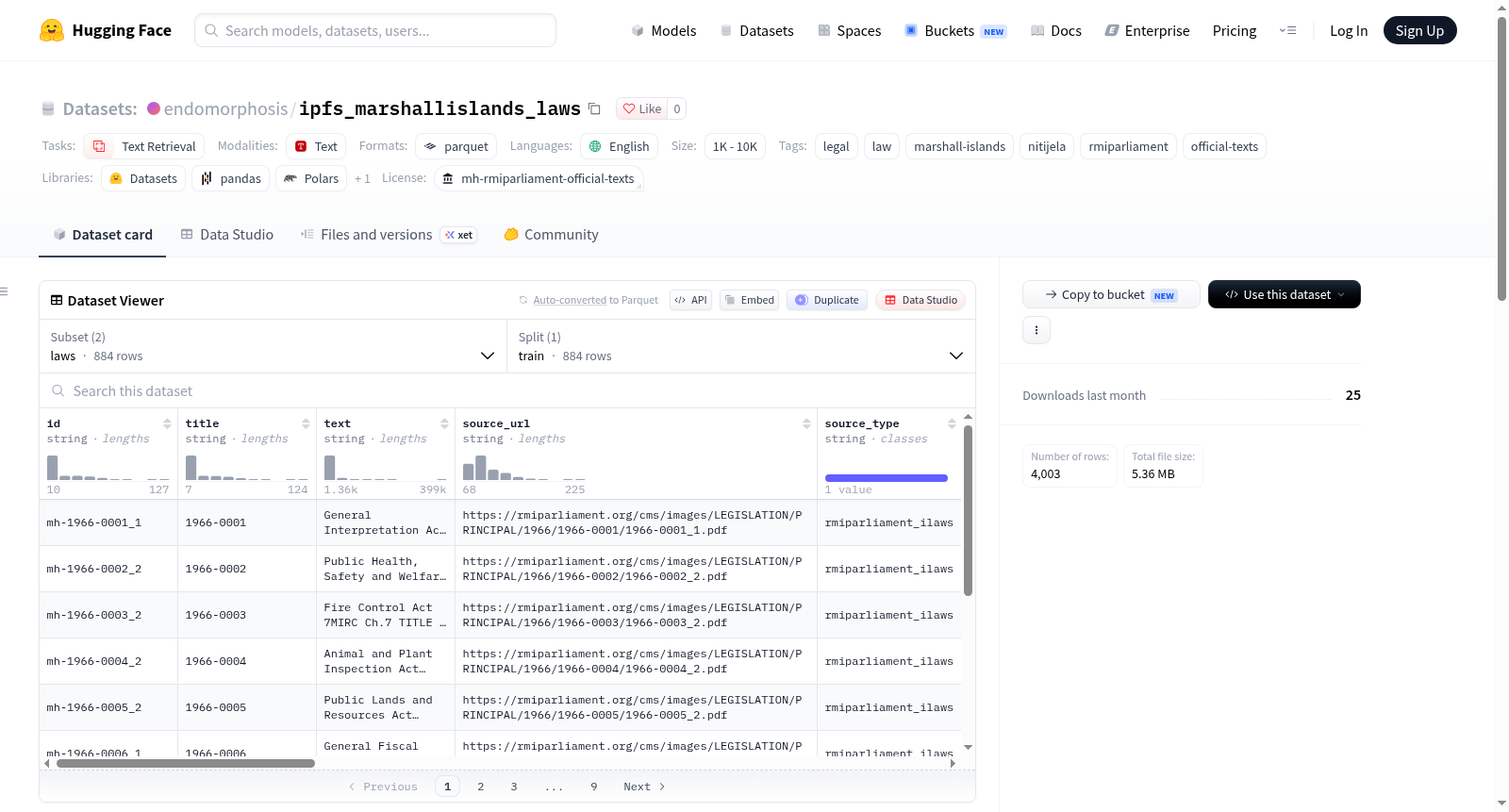1509x812 pixels.
Task: Go to page 2 of rows
Action: (x=481, y=787)
